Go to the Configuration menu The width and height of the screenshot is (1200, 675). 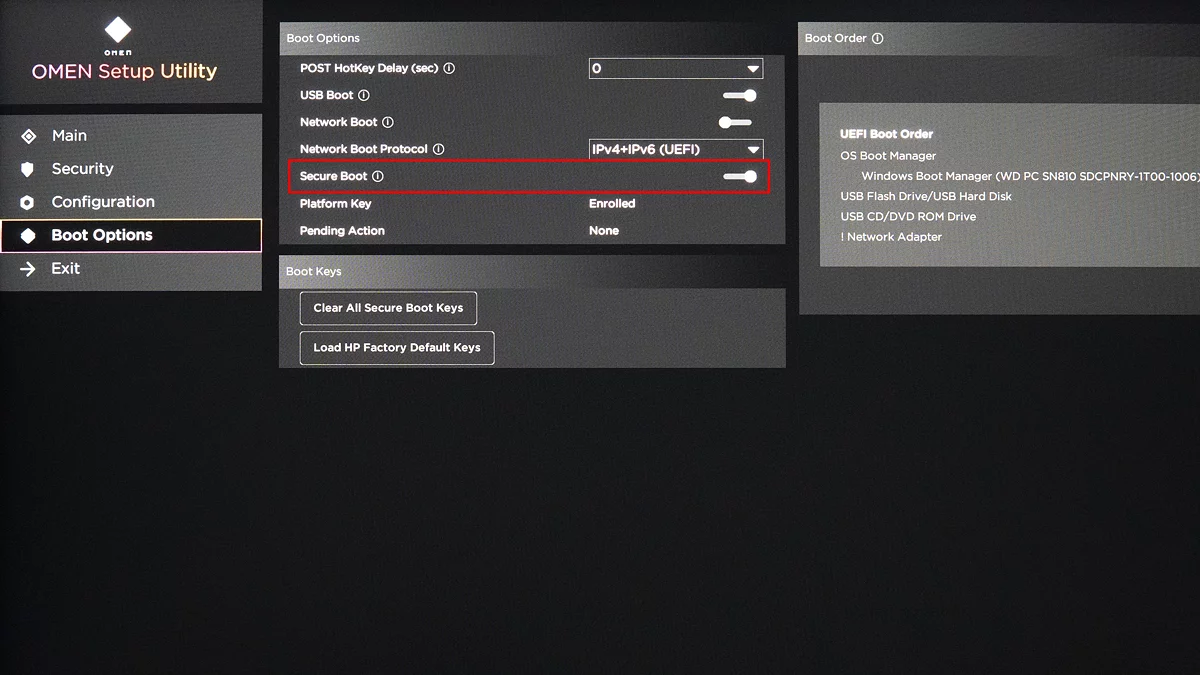[103, 202]
